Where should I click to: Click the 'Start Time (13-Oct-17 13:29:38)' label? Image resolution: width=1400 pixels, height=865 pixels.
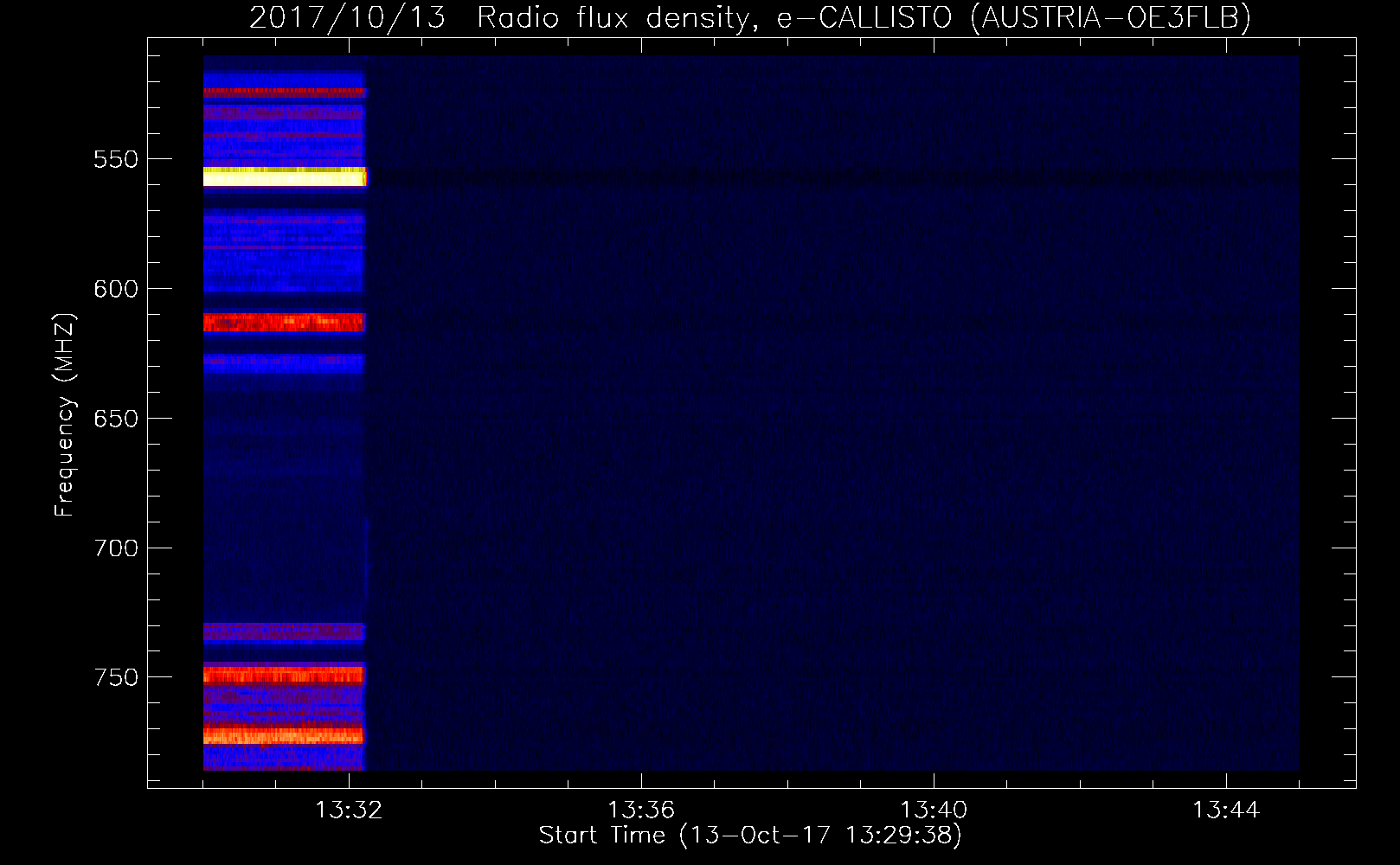tap(750, 836)
